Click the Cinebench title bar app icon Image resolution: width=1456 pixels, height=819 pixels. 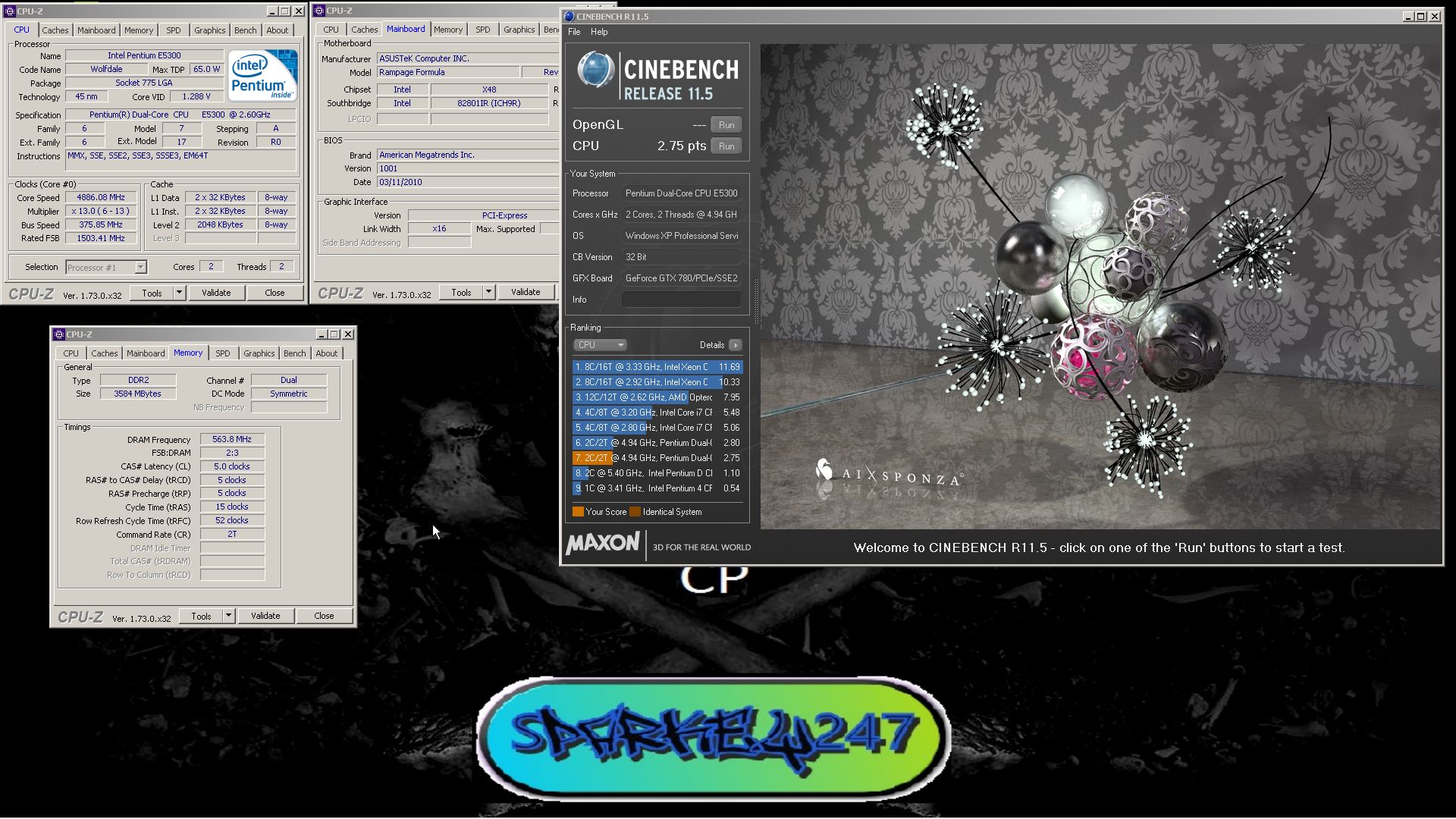click(569, 16)
